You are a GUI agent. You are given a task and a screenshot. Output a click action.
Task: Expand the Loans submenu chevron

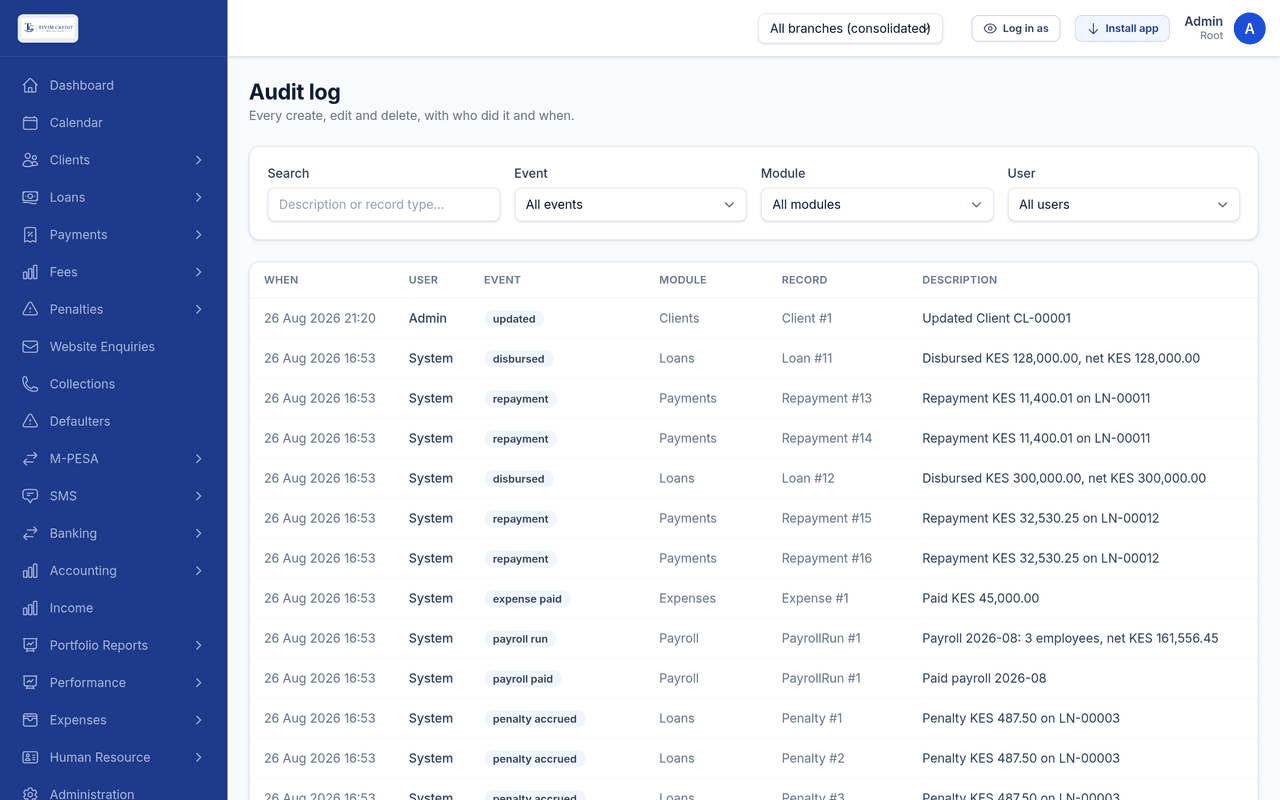click(x=198, y=197)
